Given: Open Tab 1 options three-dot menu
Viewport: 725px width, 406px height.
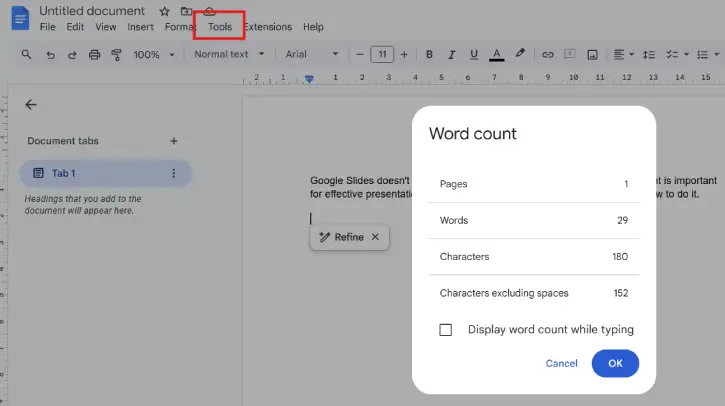Looking at the screenshot, I should tap(173, 173).
